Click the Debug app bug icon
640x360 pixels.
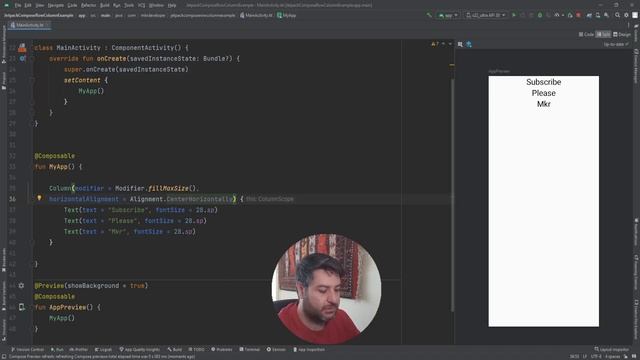[x=540, y=15]
